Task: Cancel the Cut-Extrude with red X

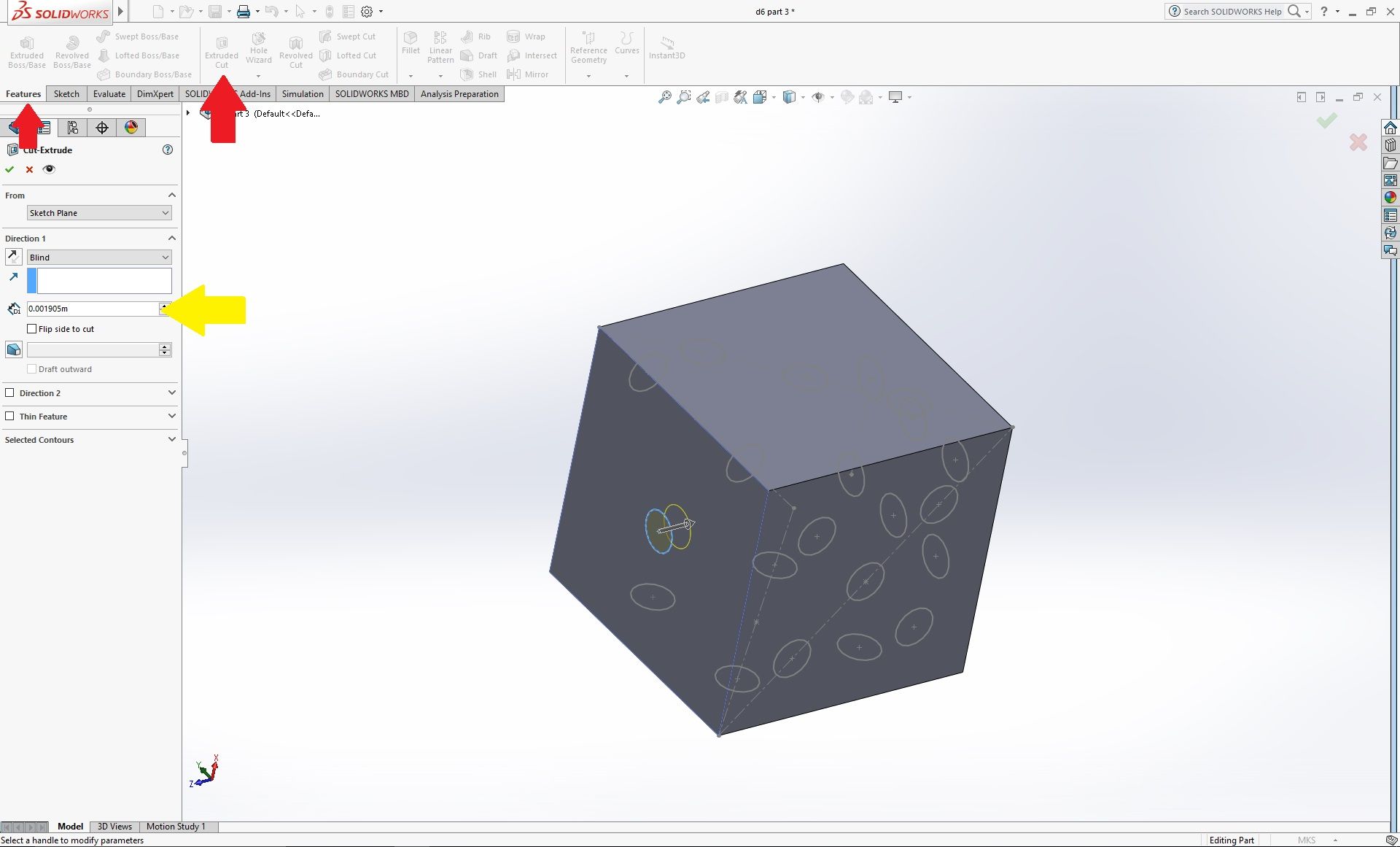Action: 29,169
